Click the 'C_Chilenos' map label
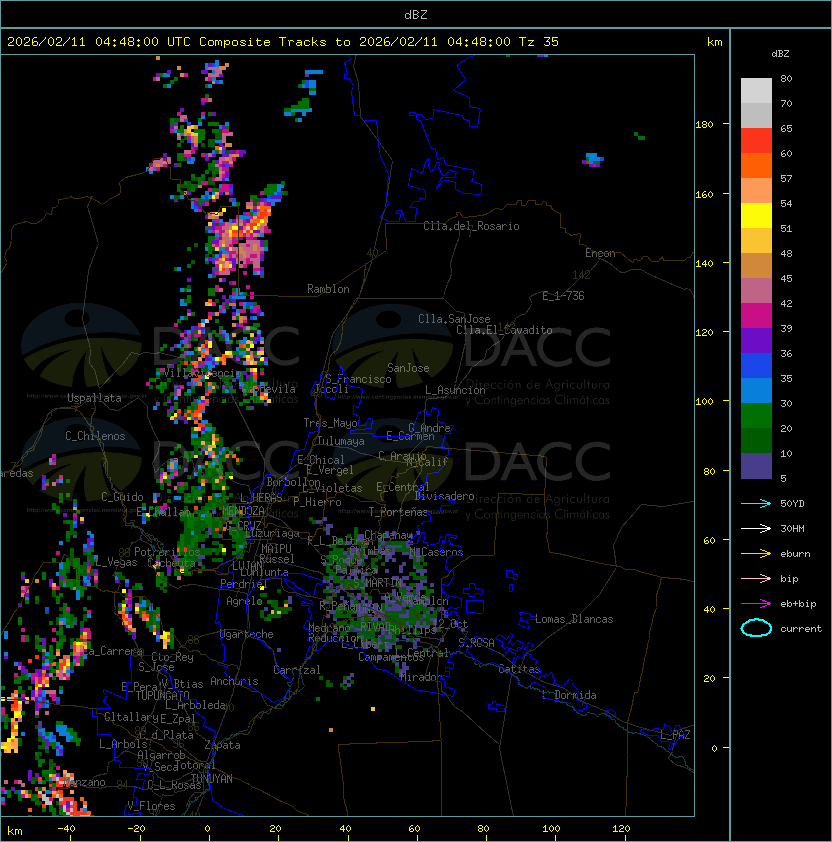832x842 pixels. pyautogui.click(x=95, y=436)
